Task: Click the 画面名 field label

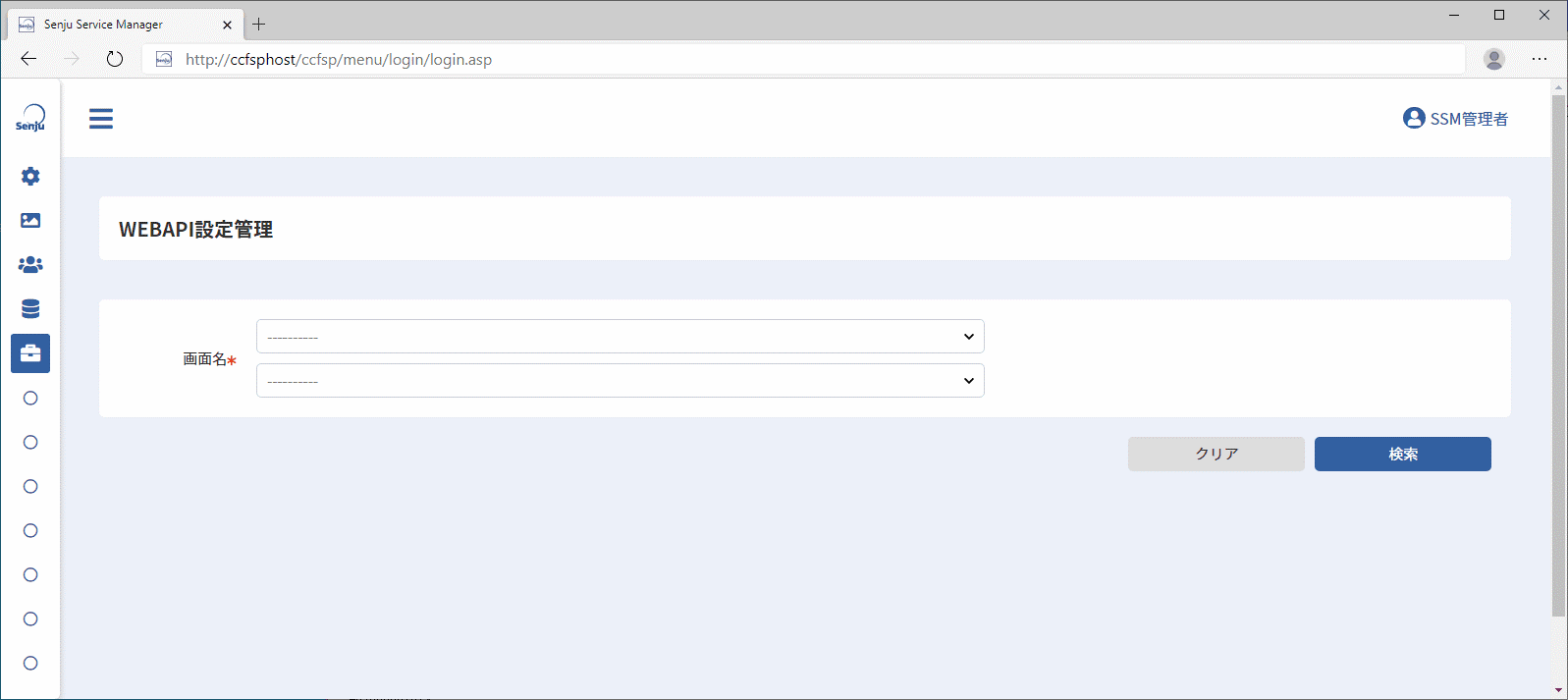Action: (205, 359)
